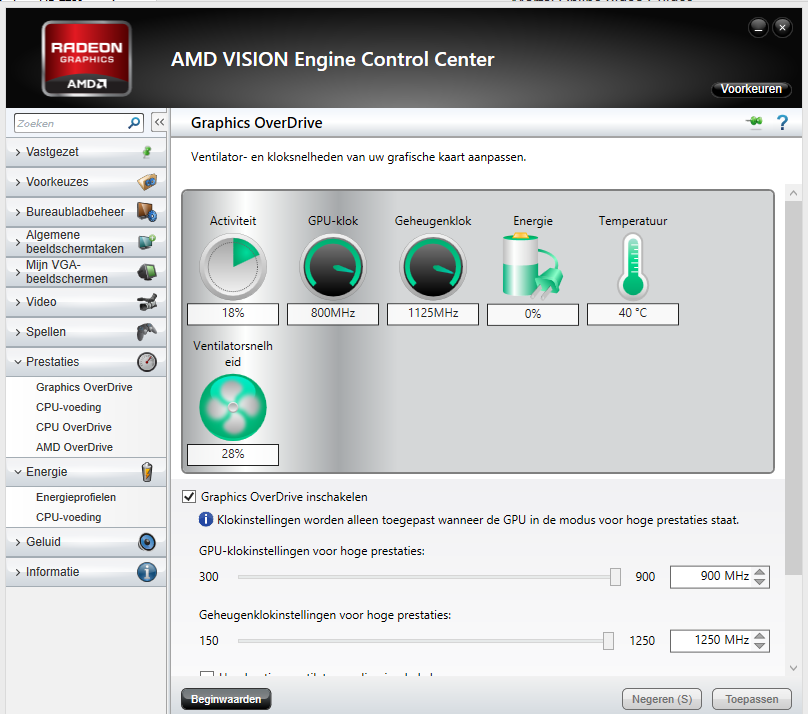Click the Energie battery plug graphic
This screenshot has width=808, height=714.
[x=532, y=266]
